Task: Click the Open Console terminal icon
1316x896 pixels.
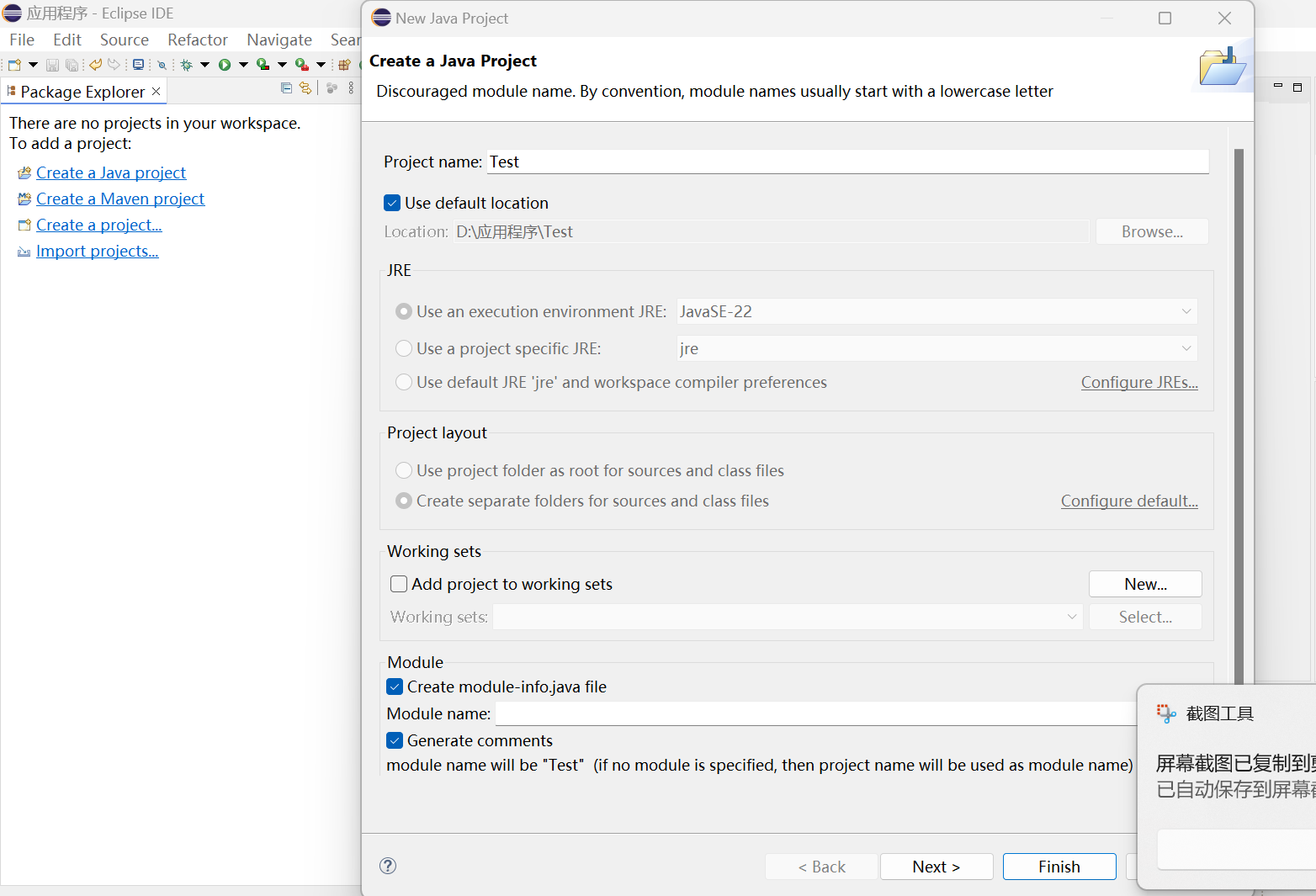Action: click(139, 65)
